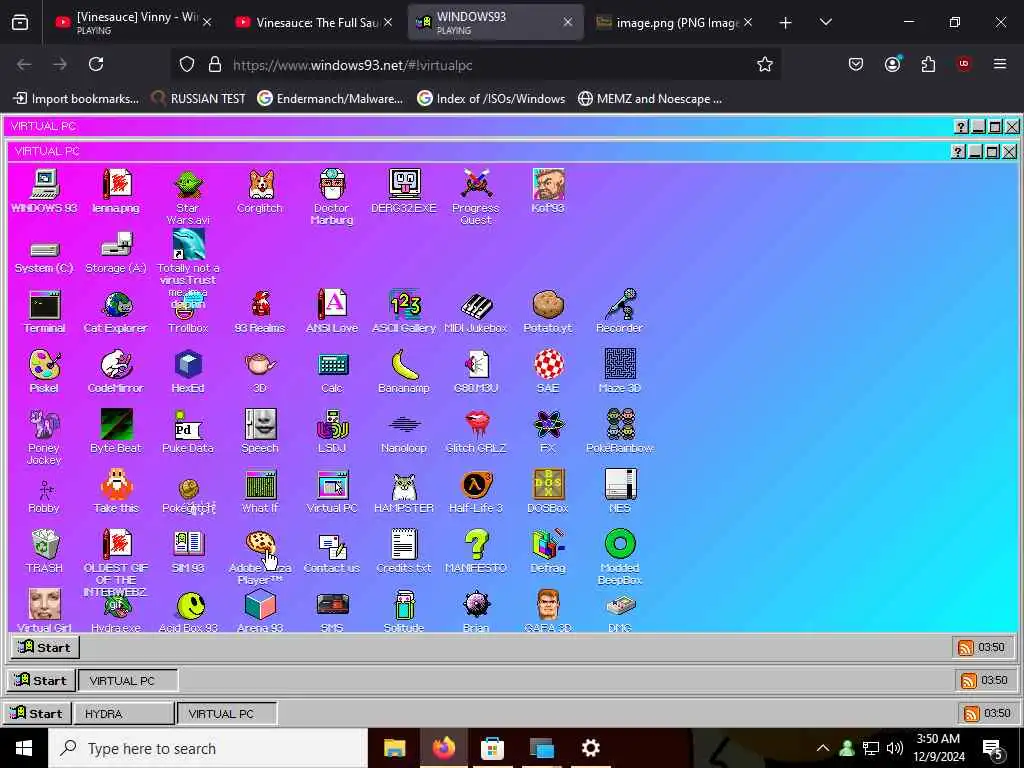1024x768 pixels.
Task: Launch the Virtual PC desktop icon
Action: [332, 491]
